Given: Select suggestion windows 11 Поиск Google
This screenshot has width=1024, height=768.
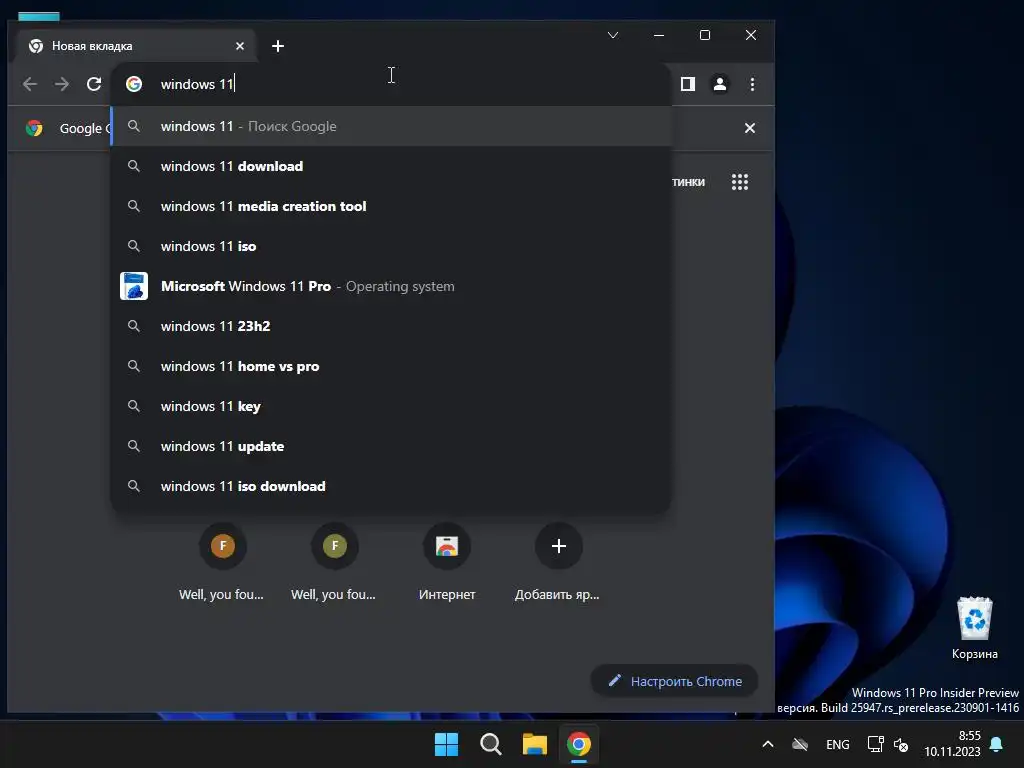Looking at the screenshot, I should coord(391,126).
